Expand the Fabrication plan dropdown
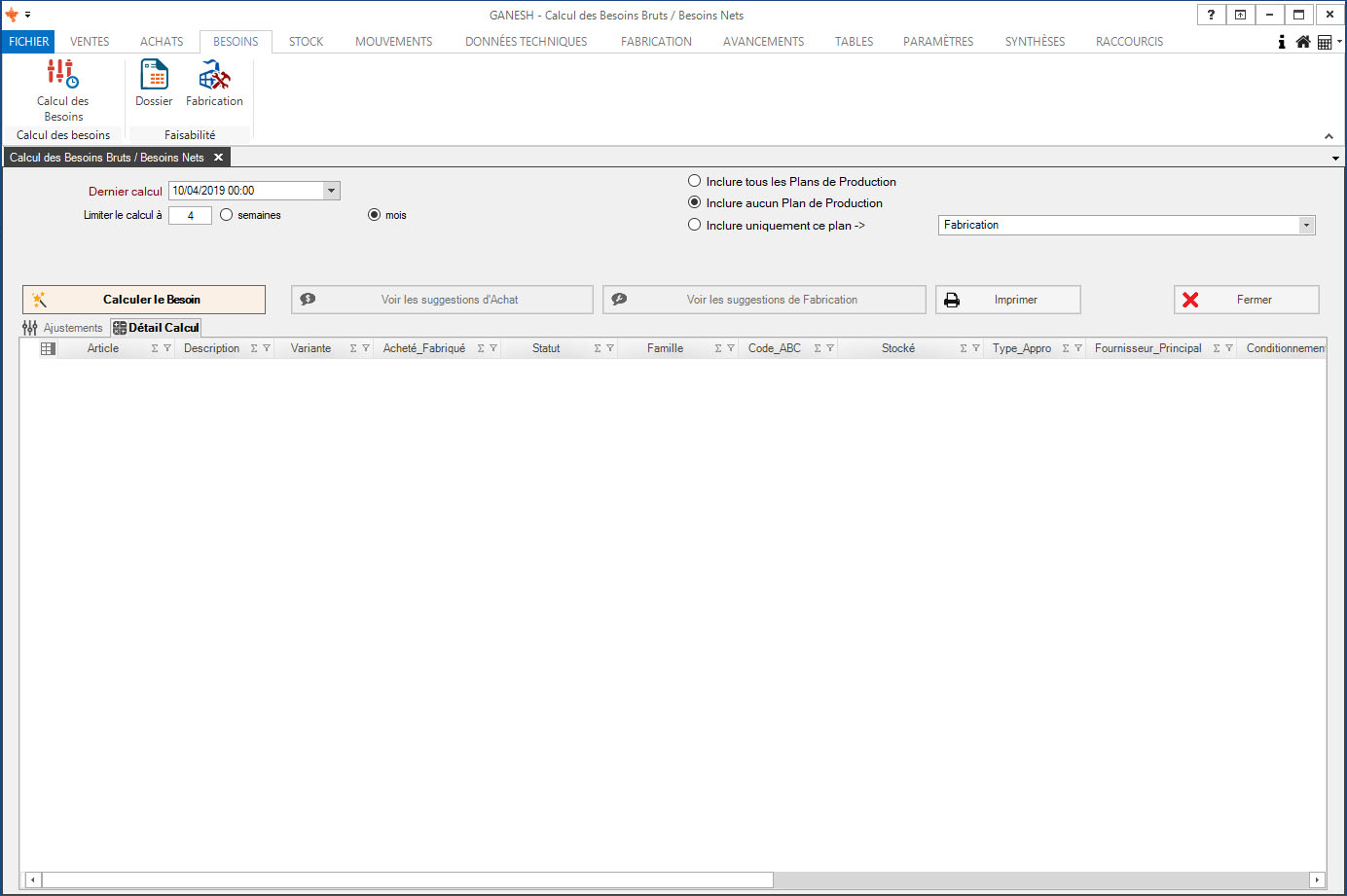Viewport: 1347px width, 896px height. (1306, 225)
